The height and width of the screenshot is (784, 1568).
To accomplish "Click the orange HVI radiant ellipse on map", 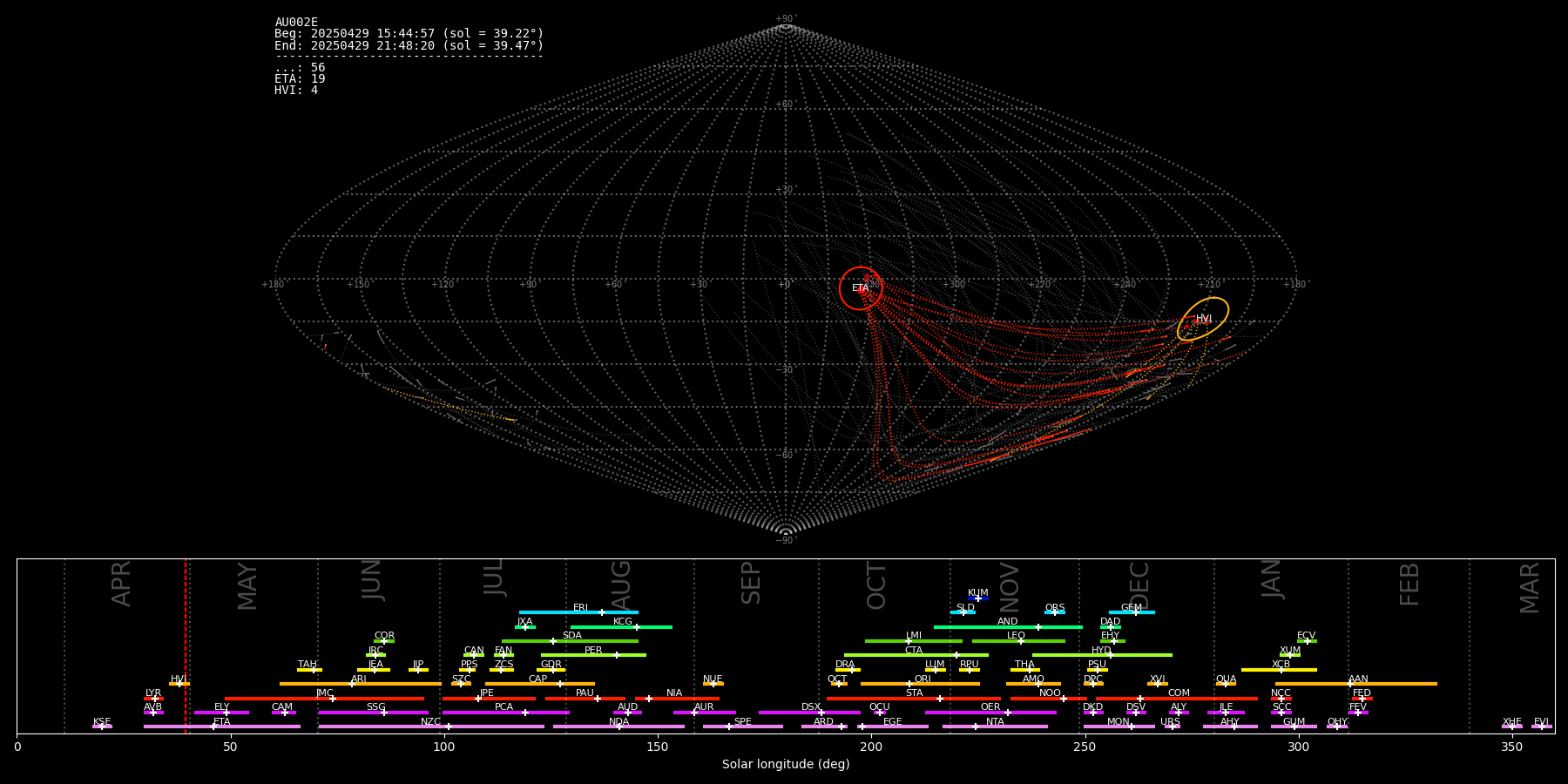I will pyautogui.click(x=1203, y=319).
